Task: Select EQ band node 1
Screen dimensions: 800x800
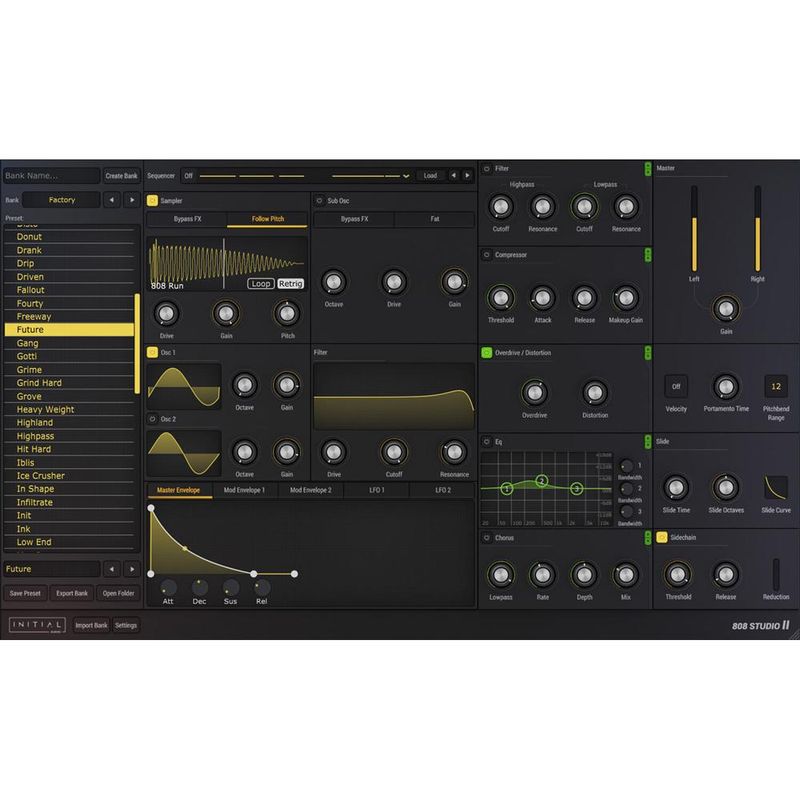Action: click(507, 489)
